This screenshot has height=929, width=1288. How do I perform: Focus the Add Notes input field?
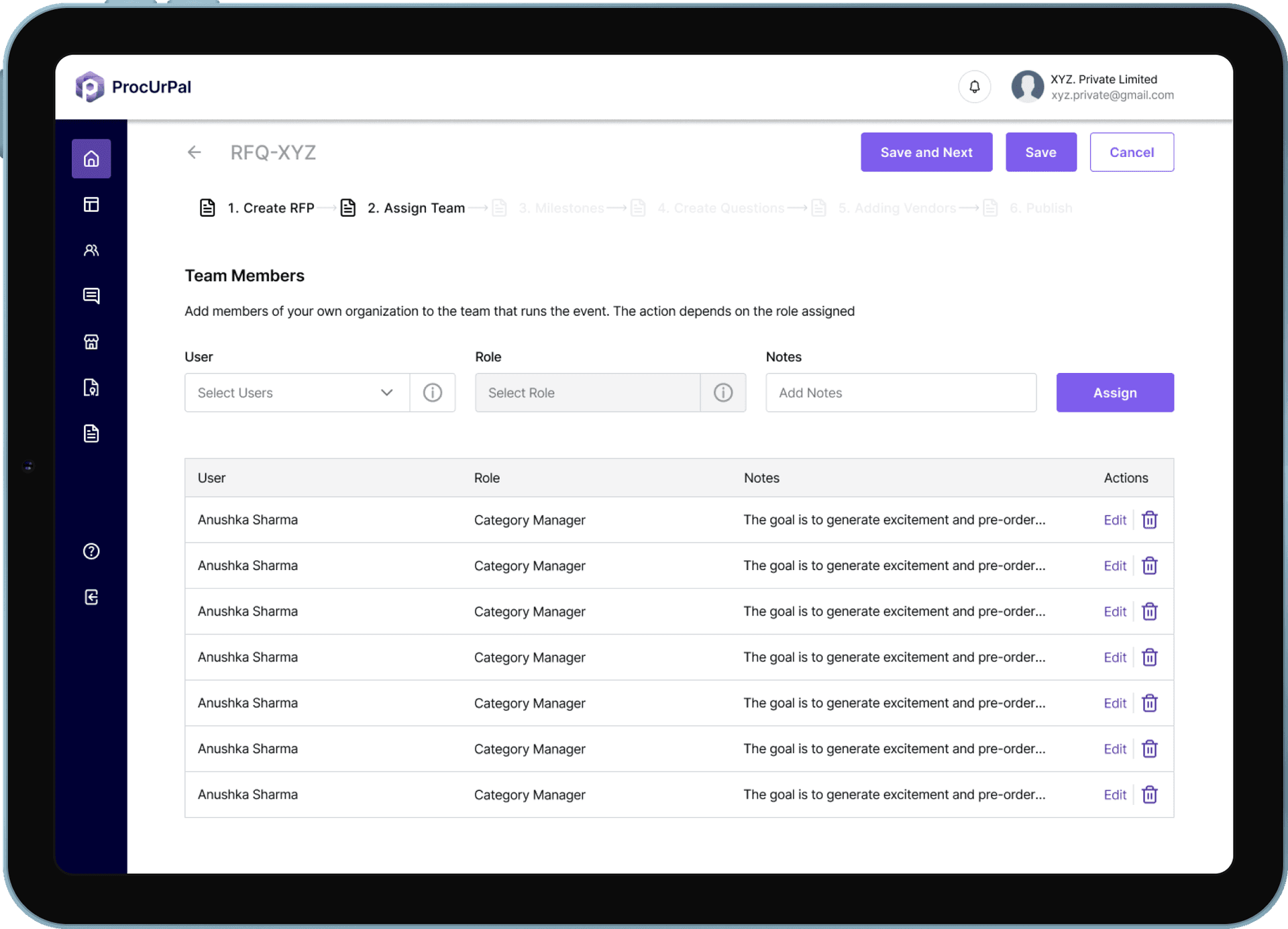[x=900, y=392]
